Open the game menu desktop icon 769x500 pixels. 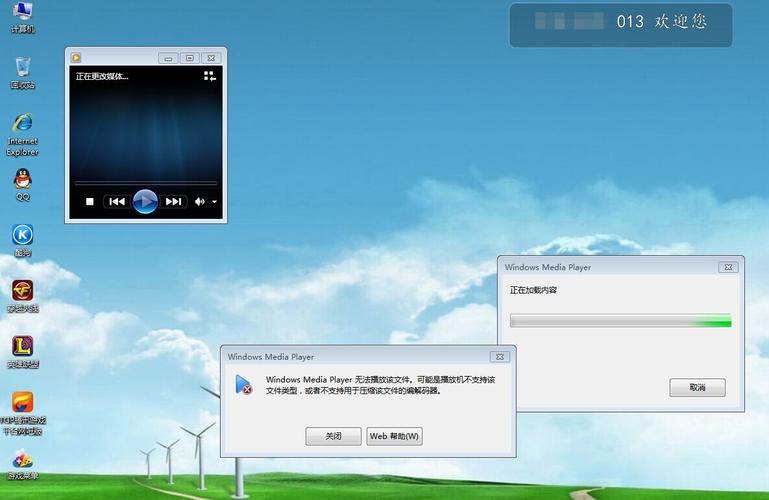[x=23, y=465]
